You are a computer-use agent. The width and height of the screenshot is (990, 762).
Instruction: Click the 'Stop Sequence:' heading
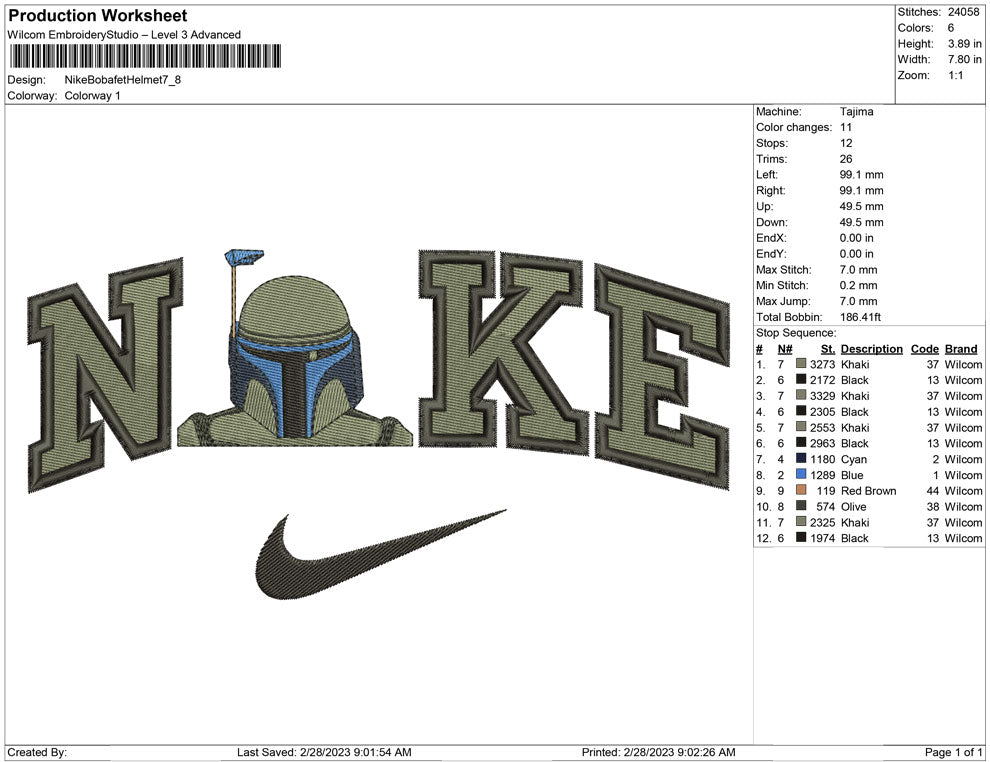(x=796, y=333)
